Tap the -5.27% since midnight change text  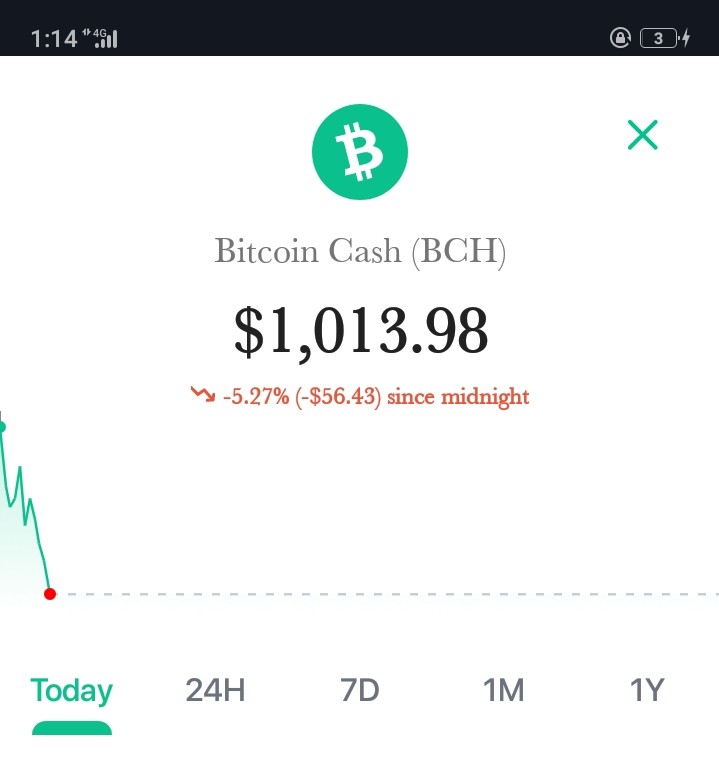coord(376,397)
